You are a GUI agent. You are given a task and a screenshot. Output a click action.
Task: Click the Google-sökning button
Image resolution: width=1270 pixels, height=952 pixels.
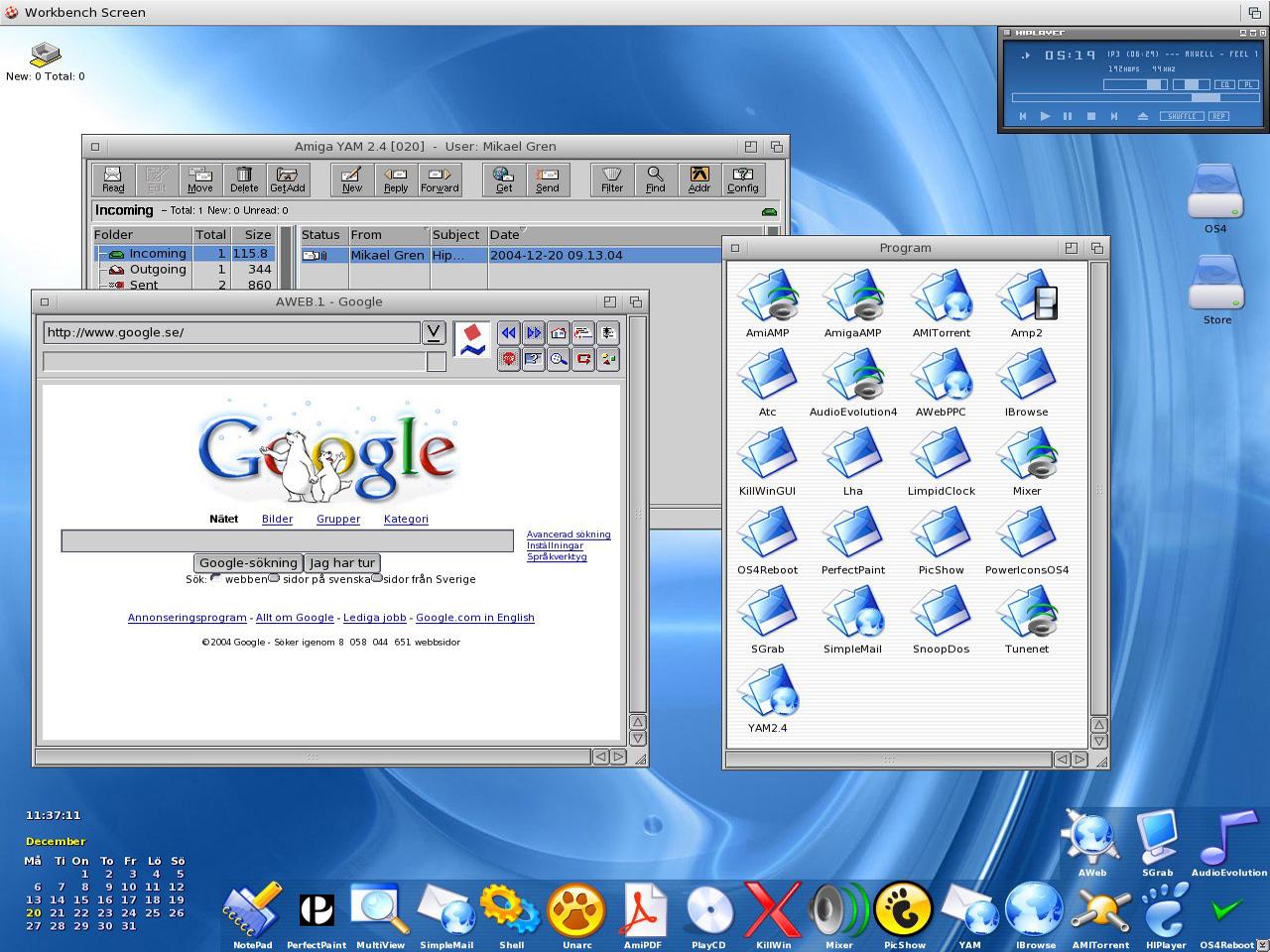click(x=248, y=562)
